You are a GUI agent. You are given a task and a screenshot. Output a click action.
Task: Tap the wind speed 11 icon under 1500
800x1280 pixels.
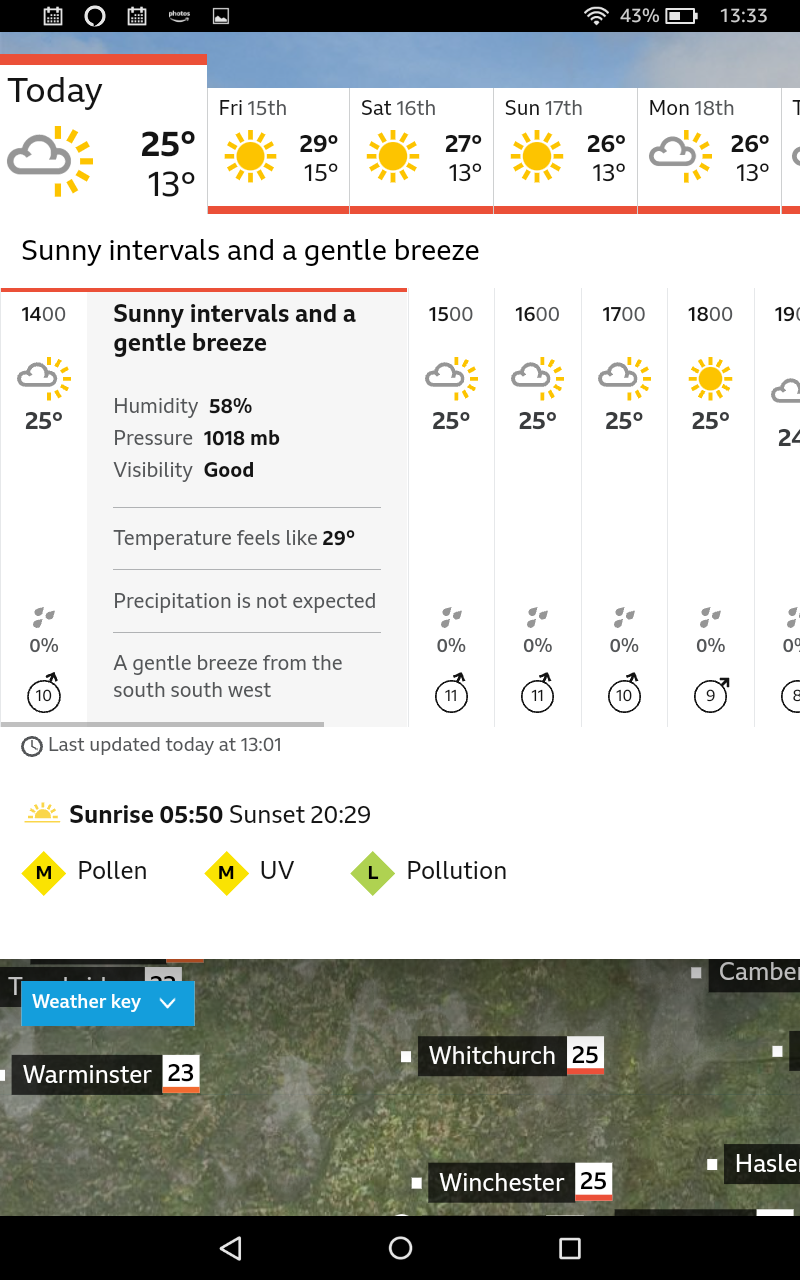(x=451, y=692)
